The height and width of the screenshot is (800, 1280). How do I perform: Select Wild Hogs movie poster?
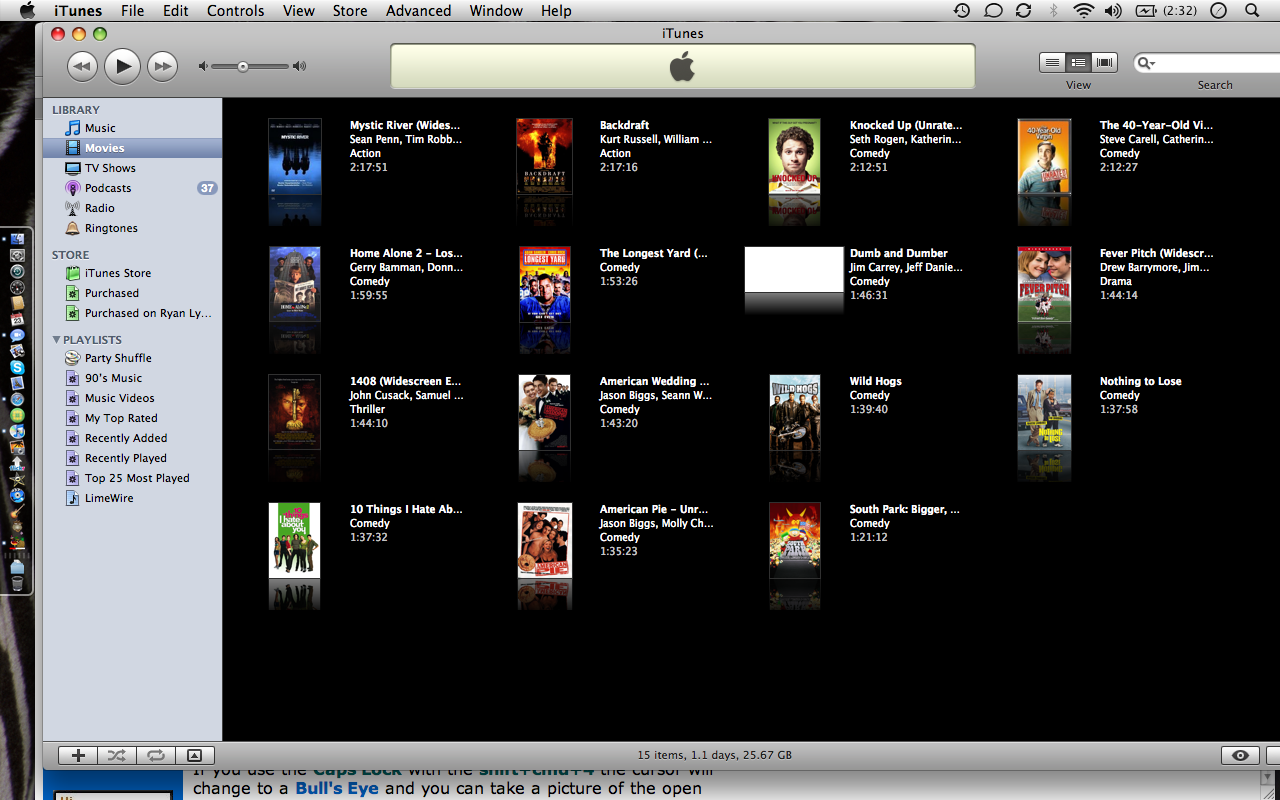[795, 413]
